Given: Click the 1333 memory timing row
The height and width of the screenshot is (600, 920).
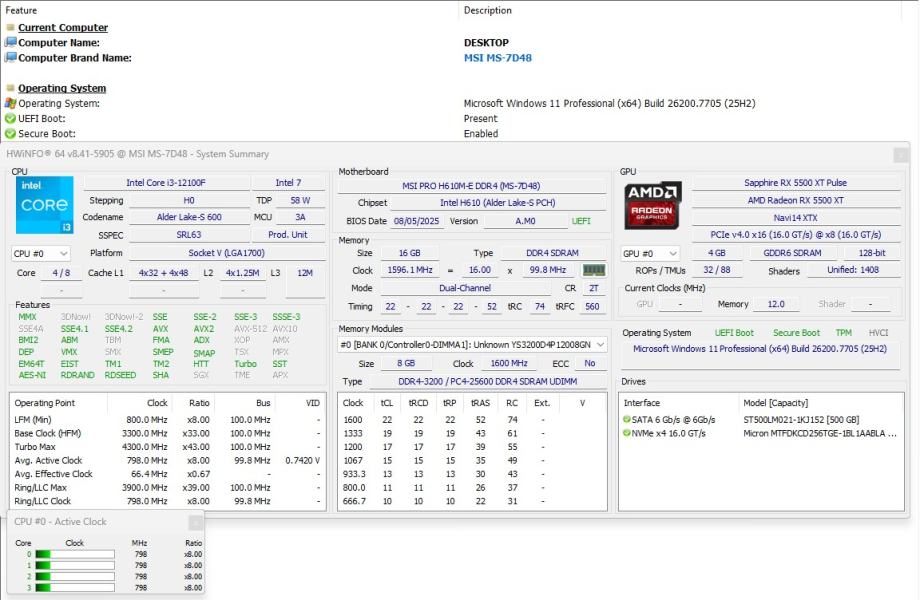Looking at the screenshot, I should click(472, 433).
